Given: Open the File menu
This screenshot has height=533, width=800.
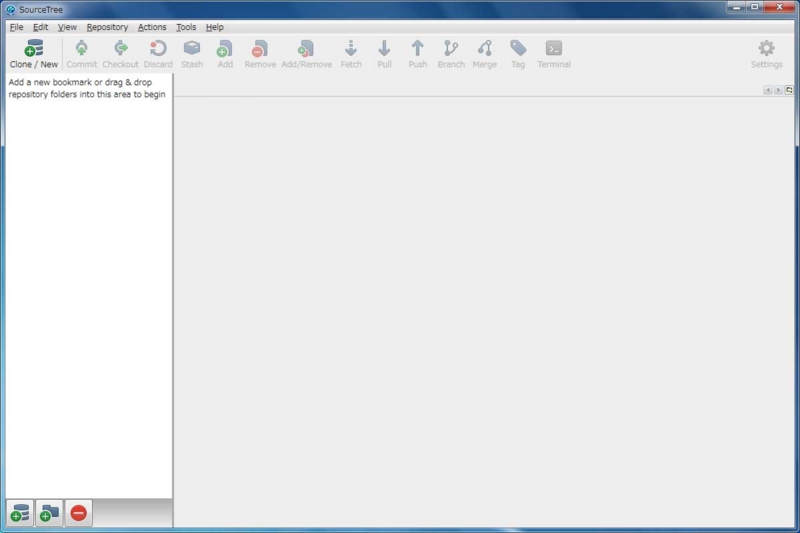Looking at the screenshot, I should click(16, 27).
